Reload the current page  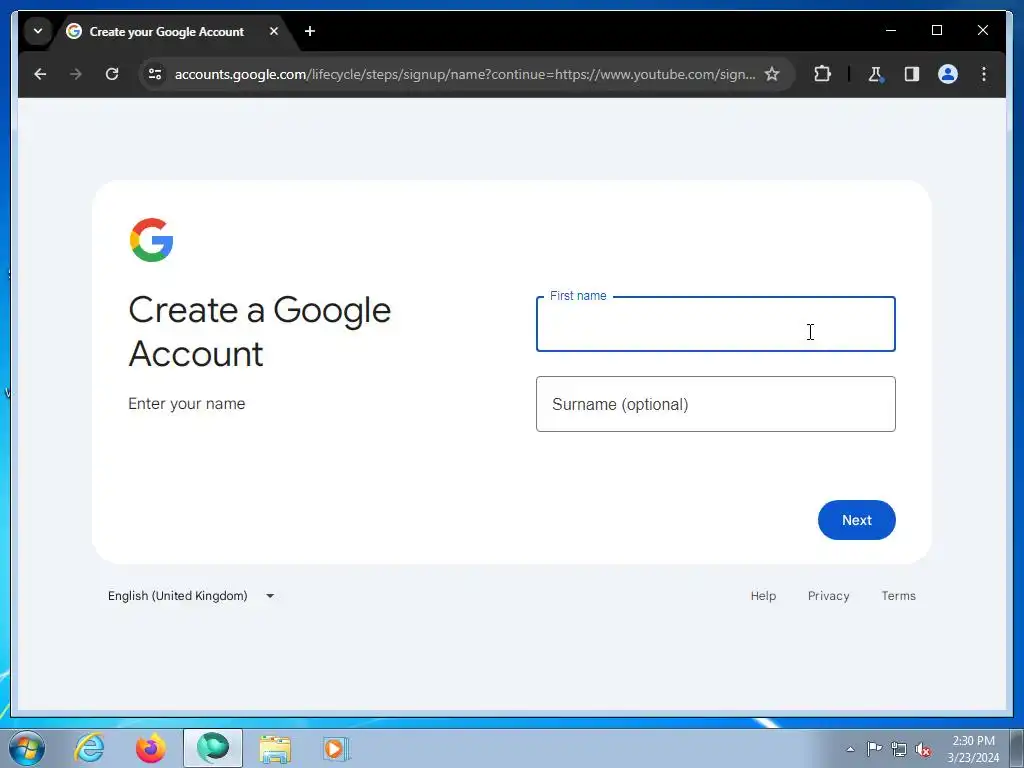coord(112,74)
